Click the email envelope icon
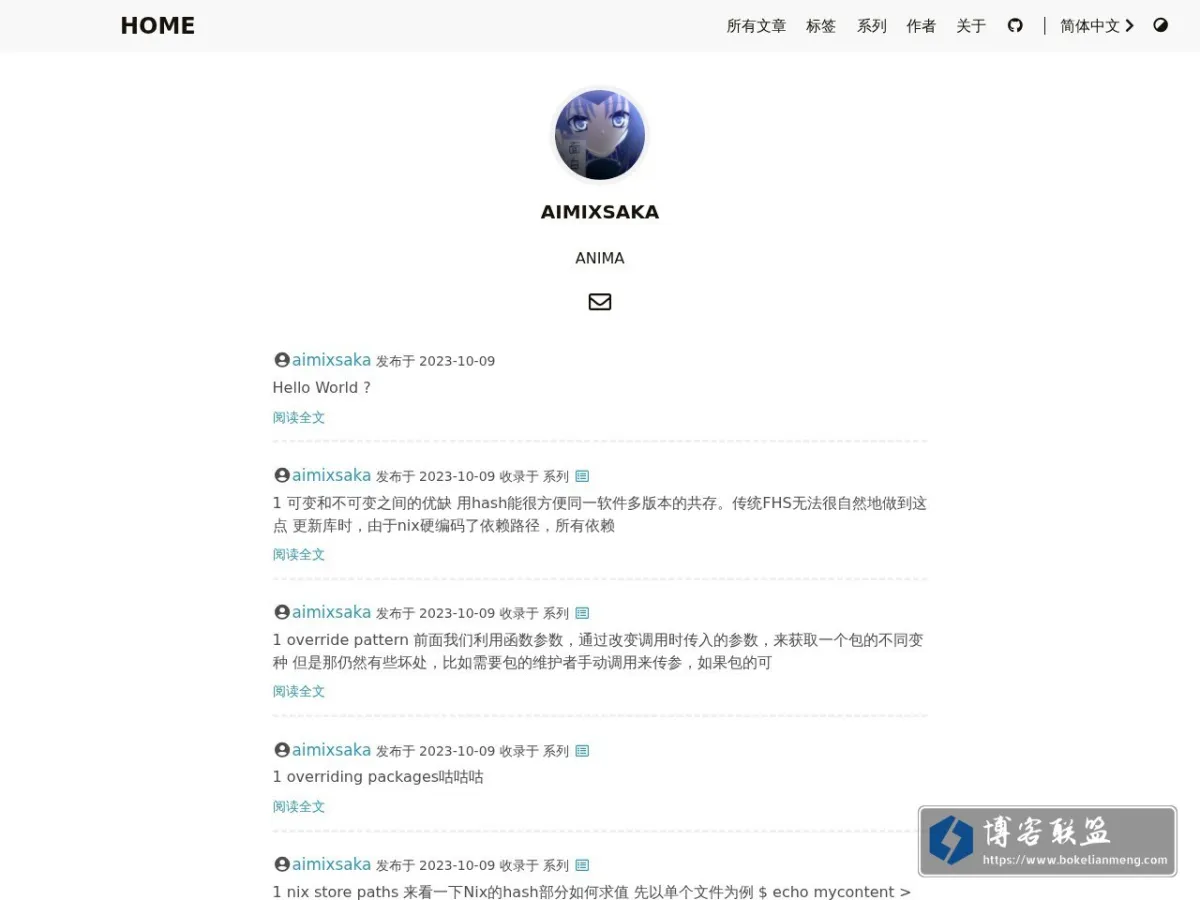This screenshot has width=1200, height=900. coord(600,301)
